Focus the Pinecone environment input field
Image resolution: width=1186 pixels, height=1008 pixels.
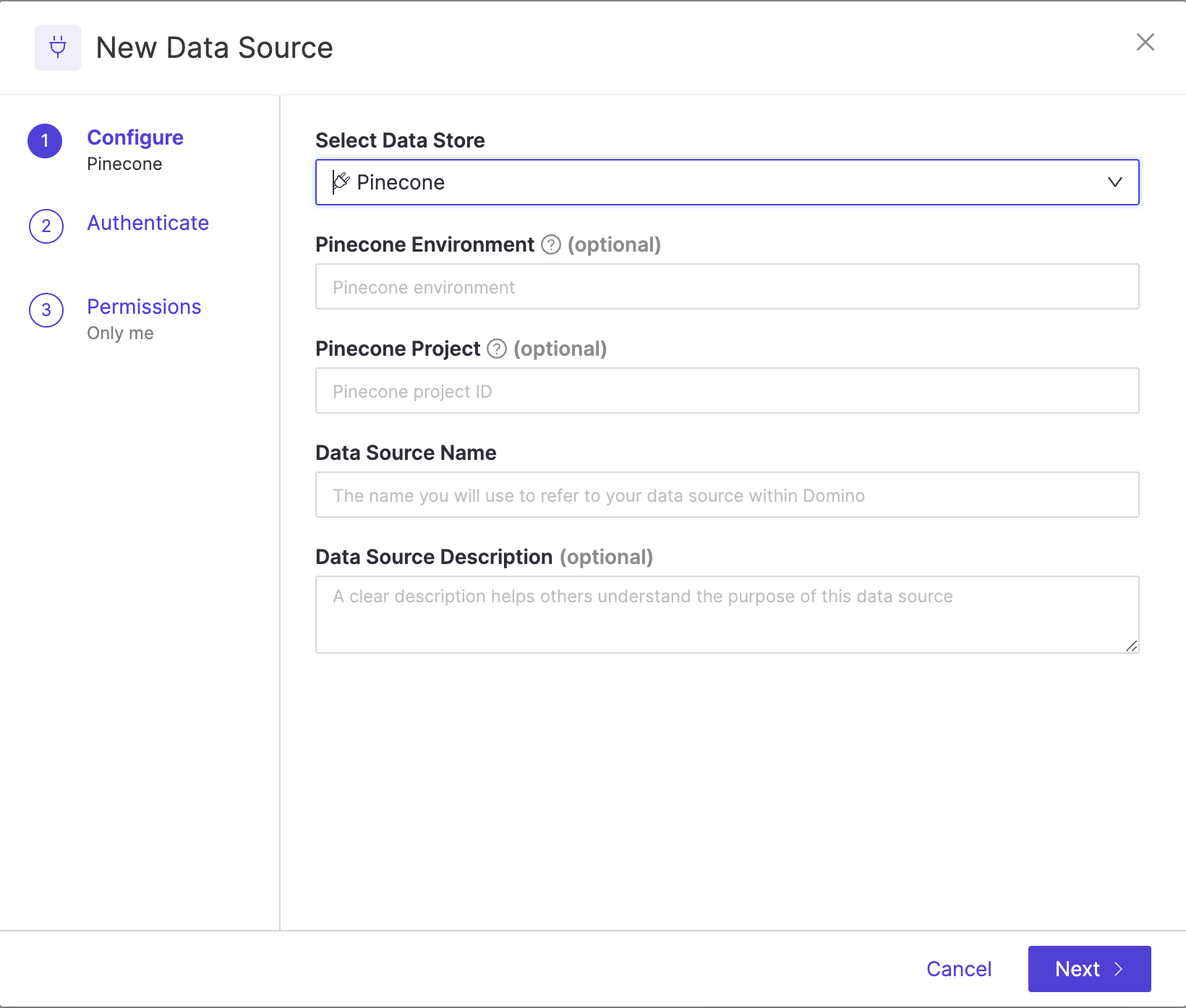click(728, 286)
